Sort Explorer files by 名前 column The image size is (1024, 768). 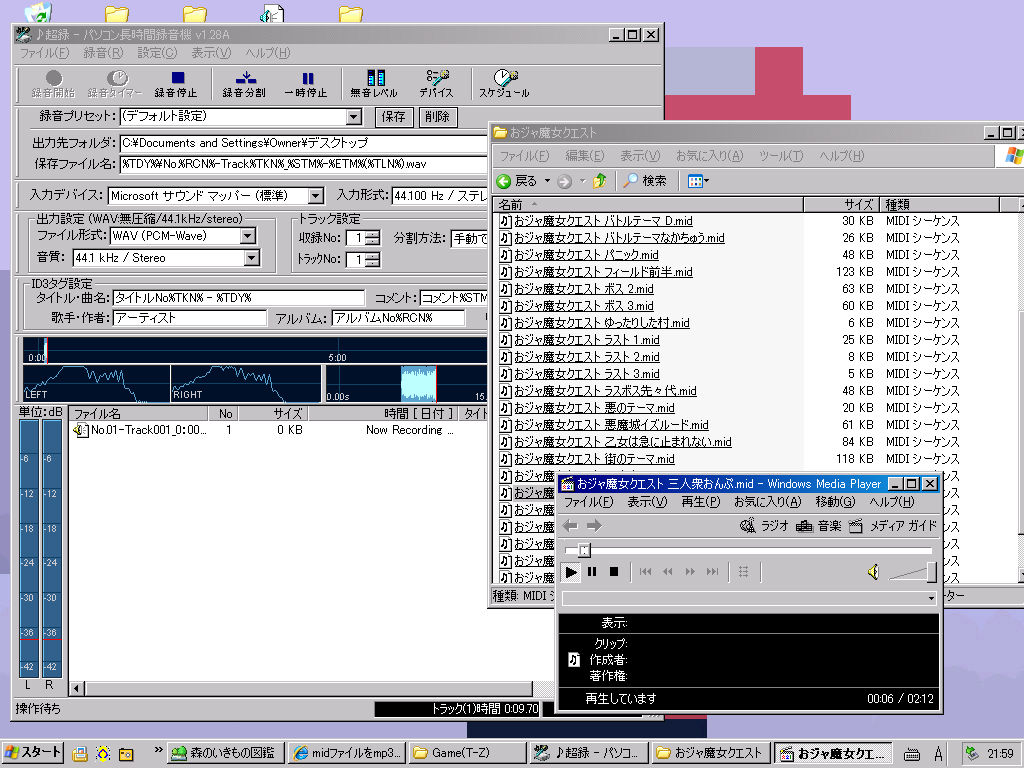pyautogui.click(x=648, y=204)
